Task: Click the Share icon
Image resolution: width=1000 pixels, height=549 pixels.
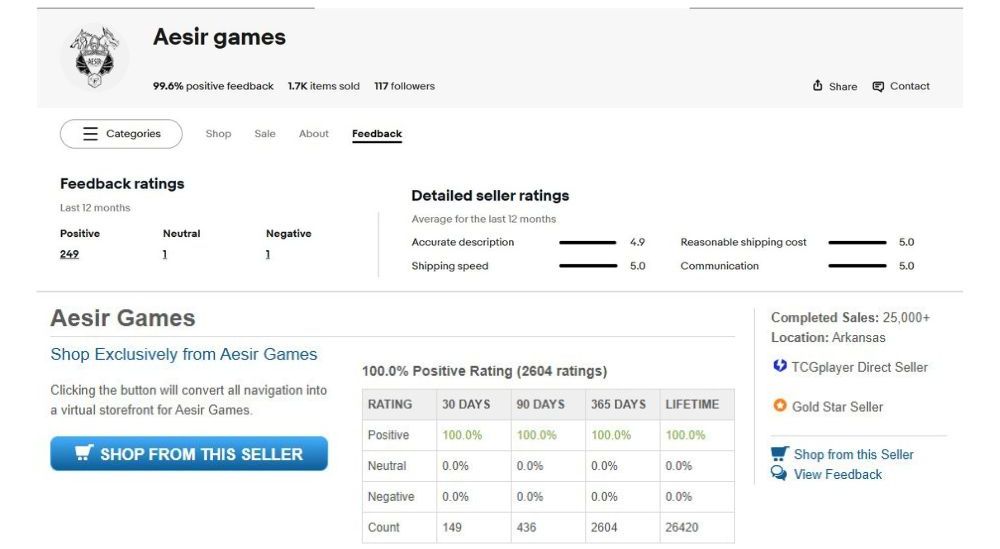Action: 818,85
